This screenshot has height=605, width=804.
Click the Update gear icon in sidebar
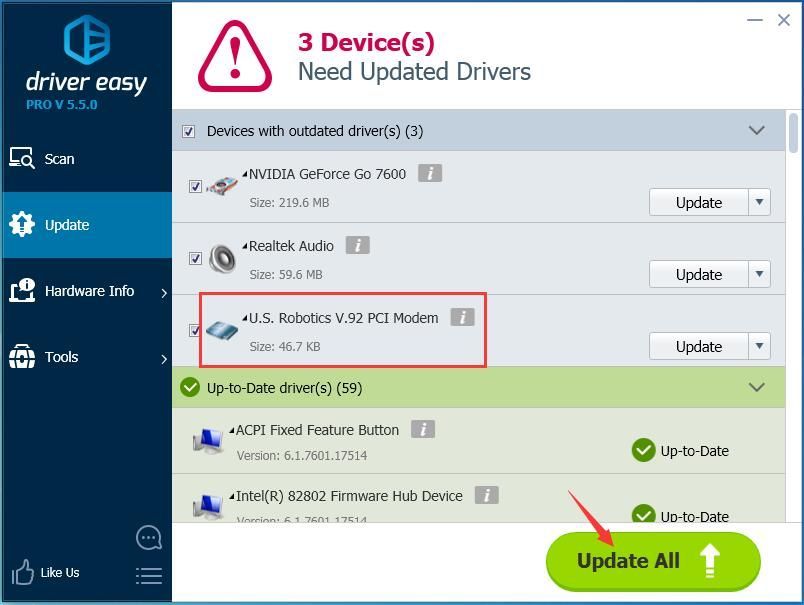pyautogui.click(x=22, y=224)
